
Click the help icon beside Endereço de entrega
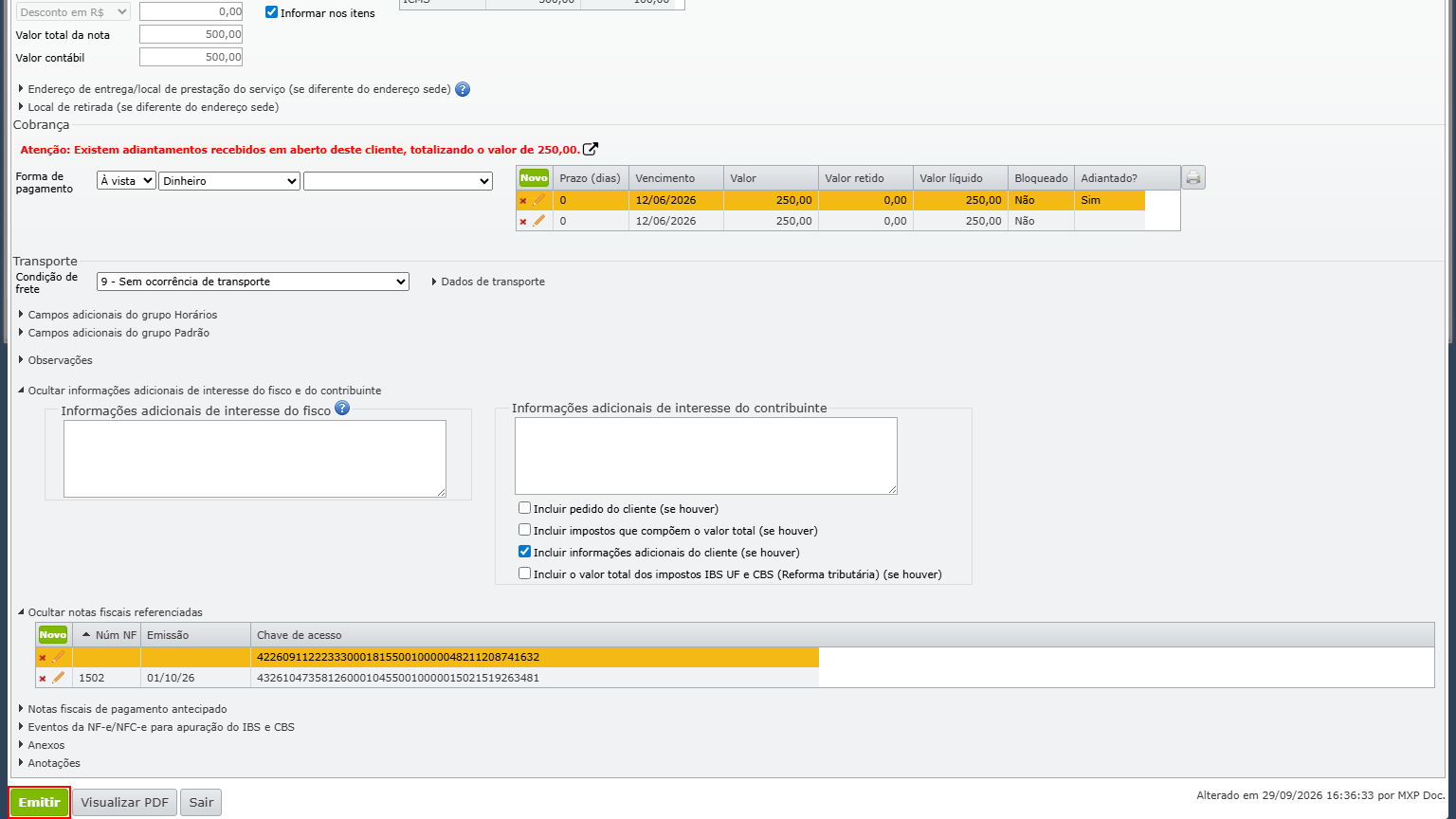pyautogui.click(x=463, y=89)
